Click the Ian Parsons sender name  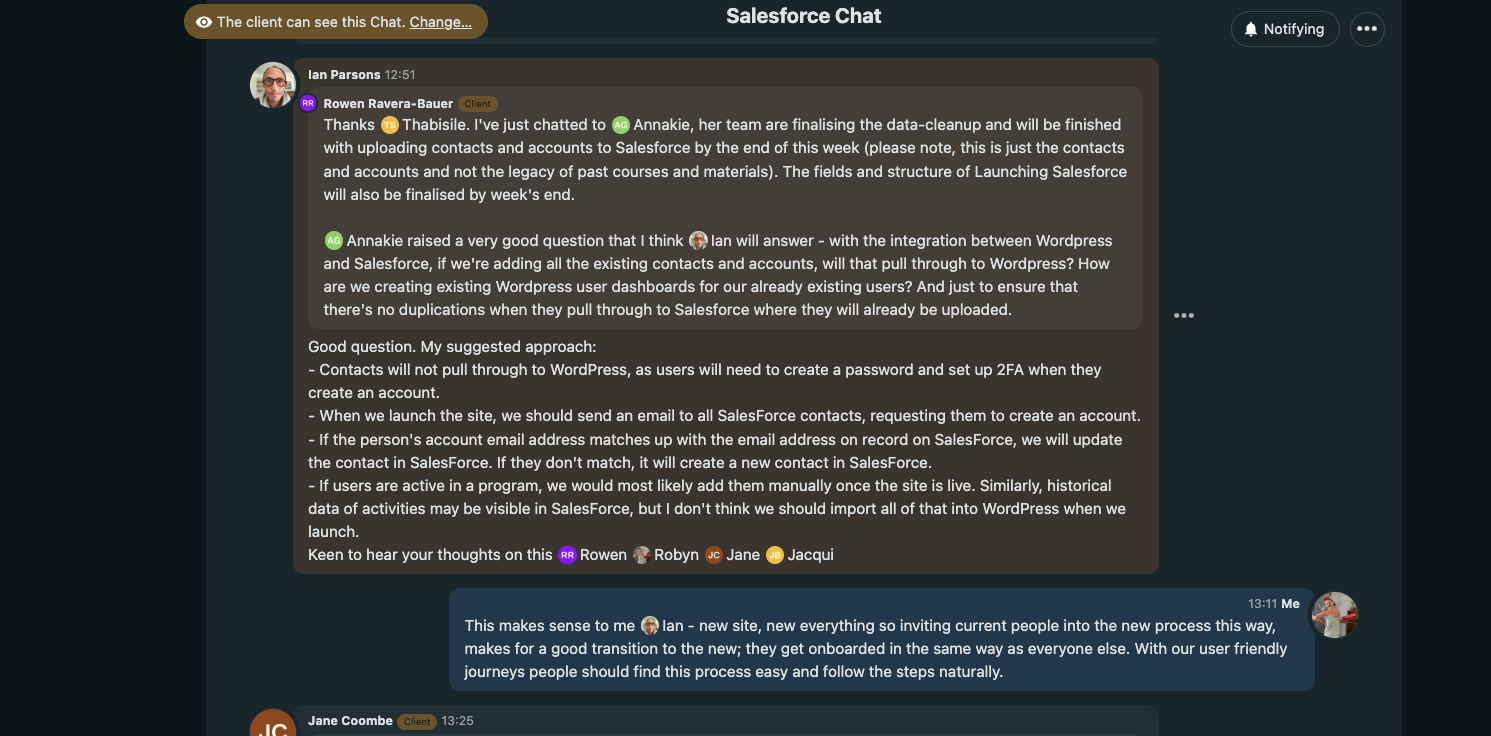tap(344, 75)
